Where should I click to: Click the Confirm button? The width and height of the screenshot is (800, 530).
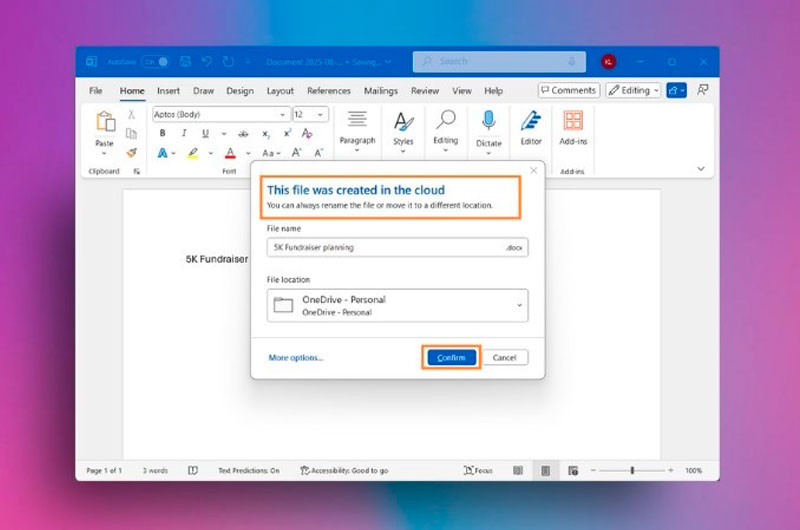[451, 358]
